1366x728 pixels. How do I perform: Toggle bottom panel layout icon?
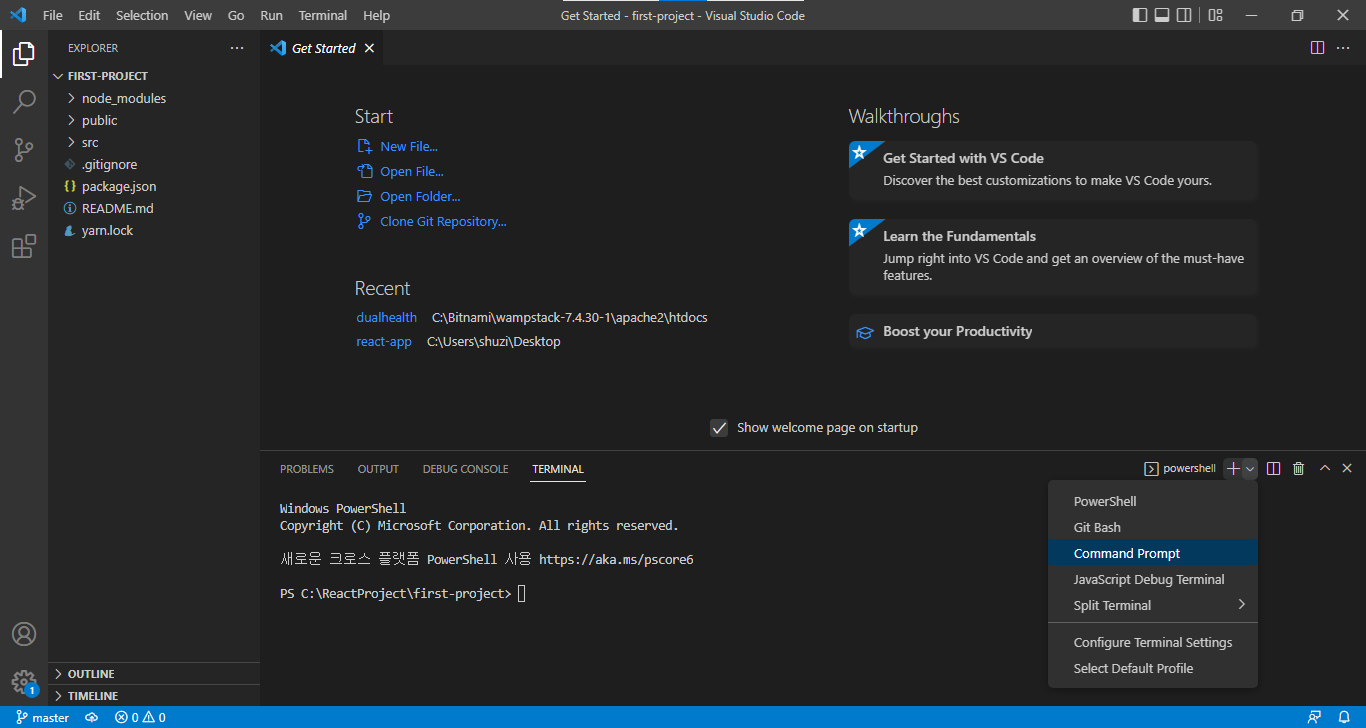tap(1163, 15)
